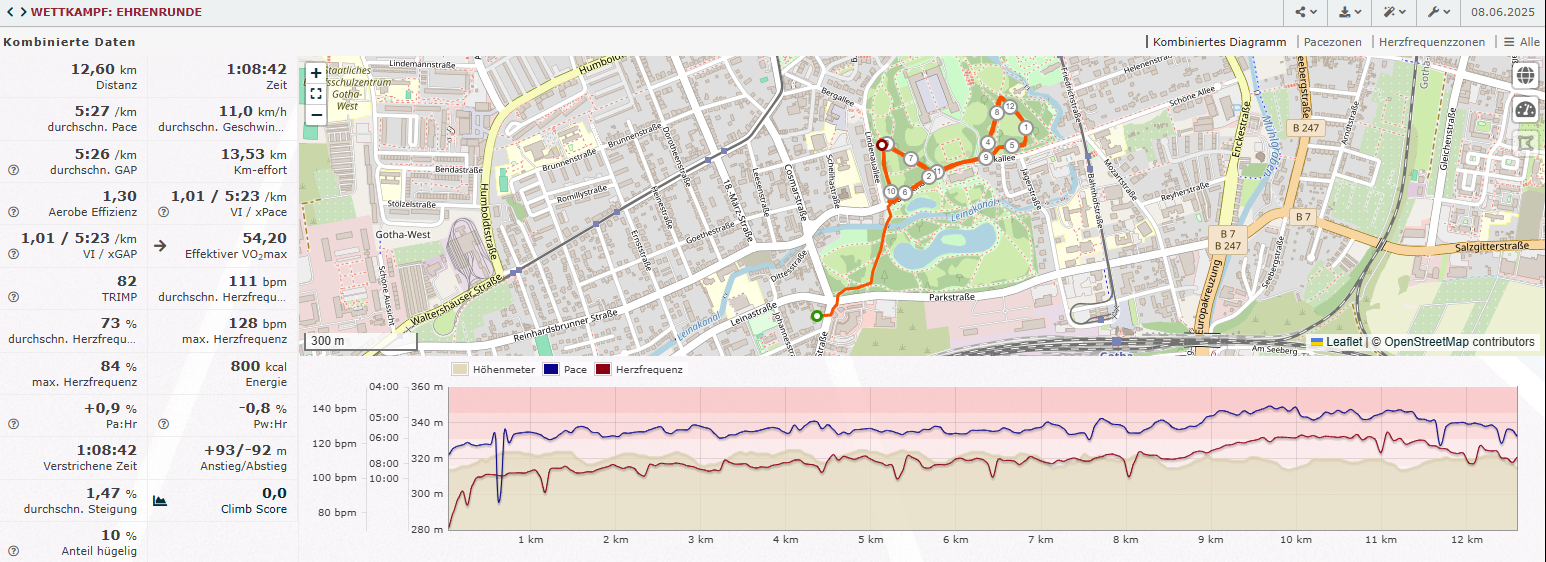The width and height of the screenshot is (1546, 562).
Task: Click the speedometer icon on map
Action: pos(1525,110)
